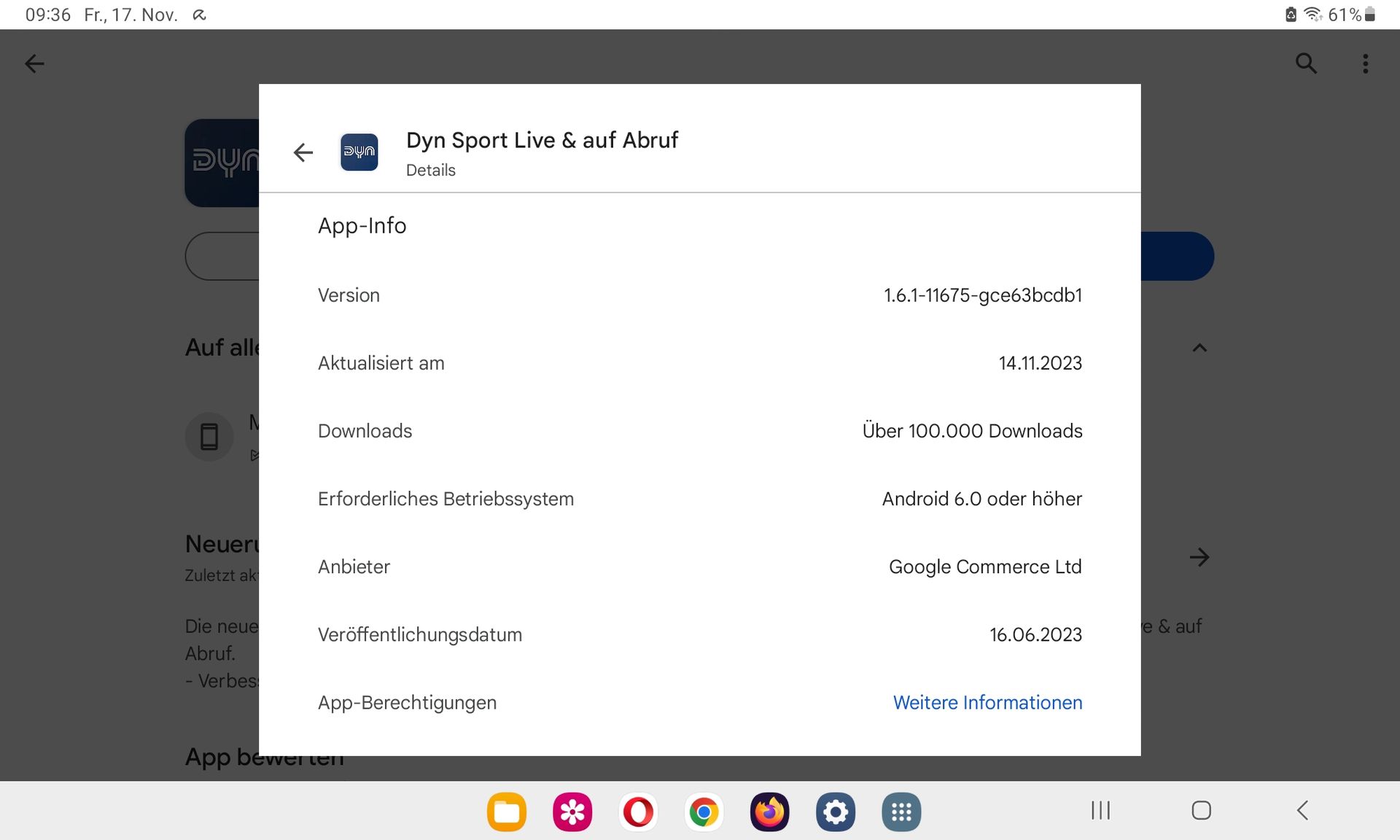The width and height of the screenshot is (1400, 840).
Task: Open the three-dot overflow menu
Action: point(1365,63)
